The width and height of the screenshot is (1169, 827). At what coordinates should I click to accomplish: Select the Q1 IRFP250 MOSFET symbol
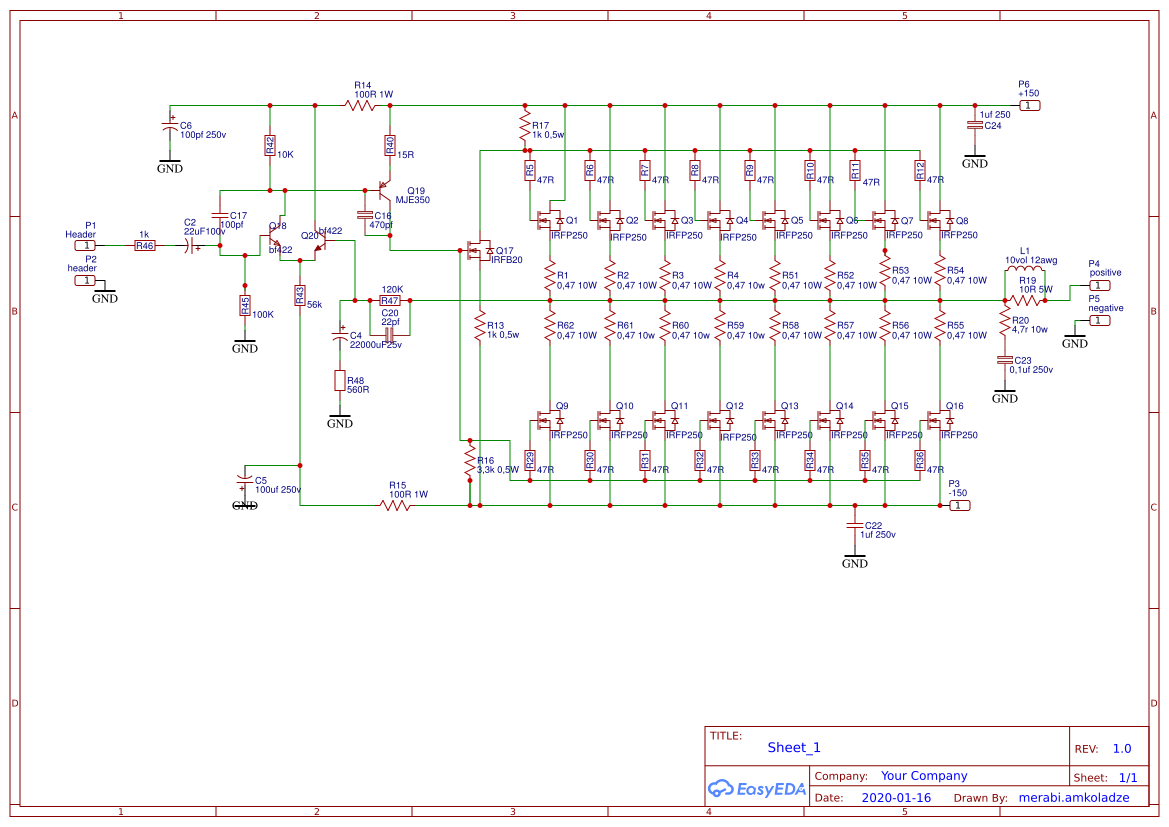pos(550,218)
